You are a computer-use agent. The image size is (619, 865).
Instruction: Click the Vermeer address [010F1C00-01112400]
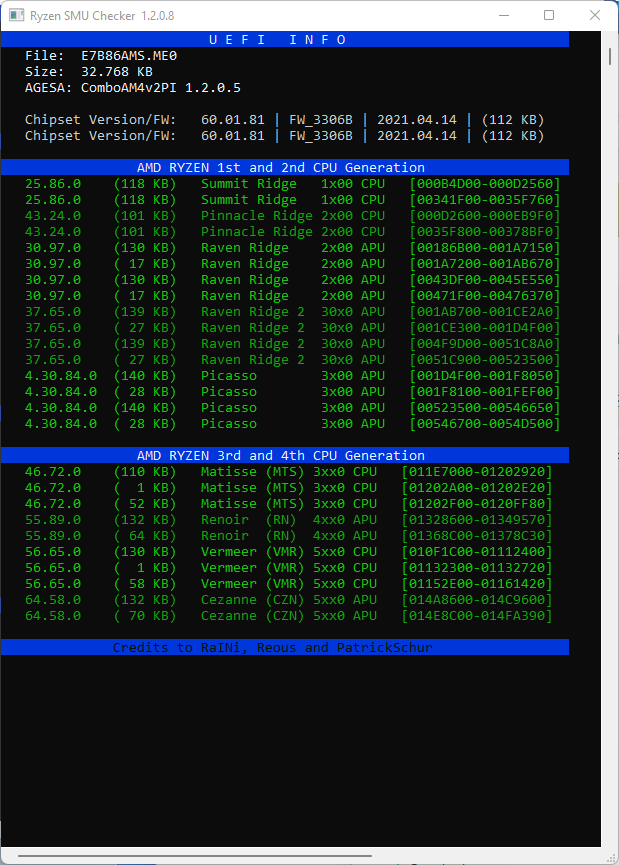(x=477, y=552)
